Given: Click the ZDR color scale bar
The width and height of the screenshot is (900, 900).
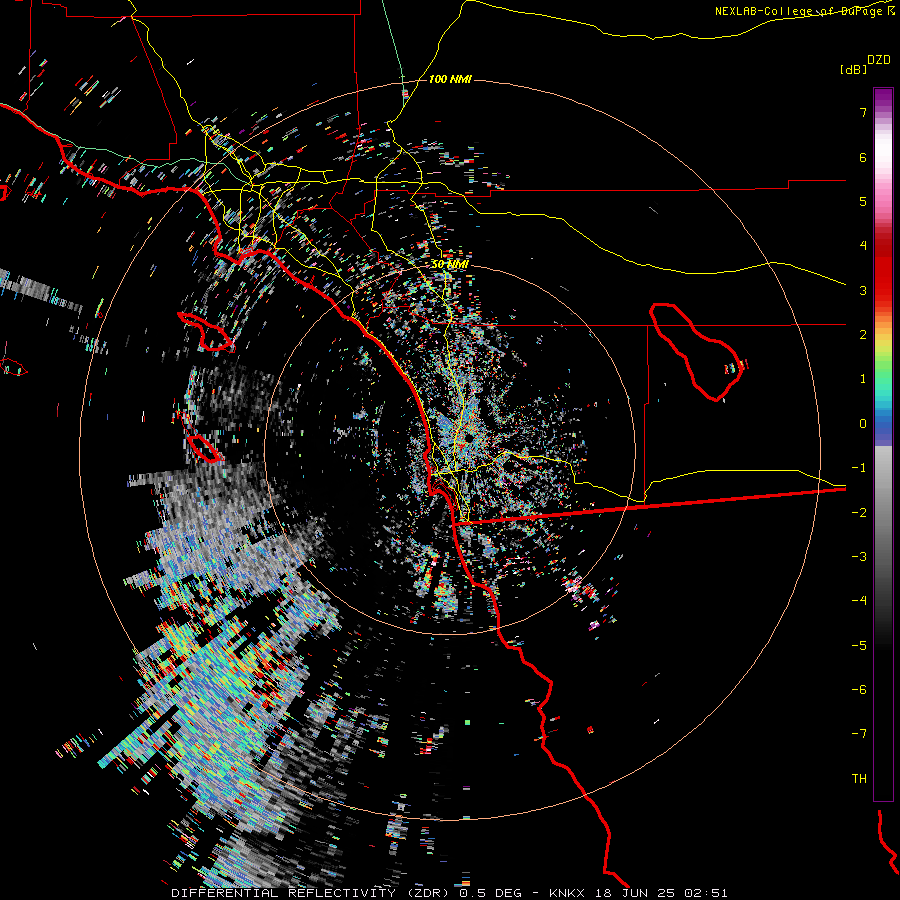Looking at the screenshot, I should (x=883, y=445).
